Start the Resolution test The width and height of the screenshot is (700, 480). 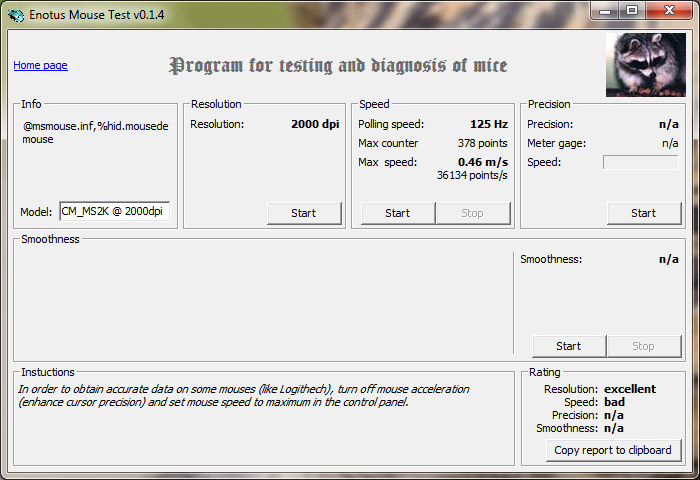[304, 213]
